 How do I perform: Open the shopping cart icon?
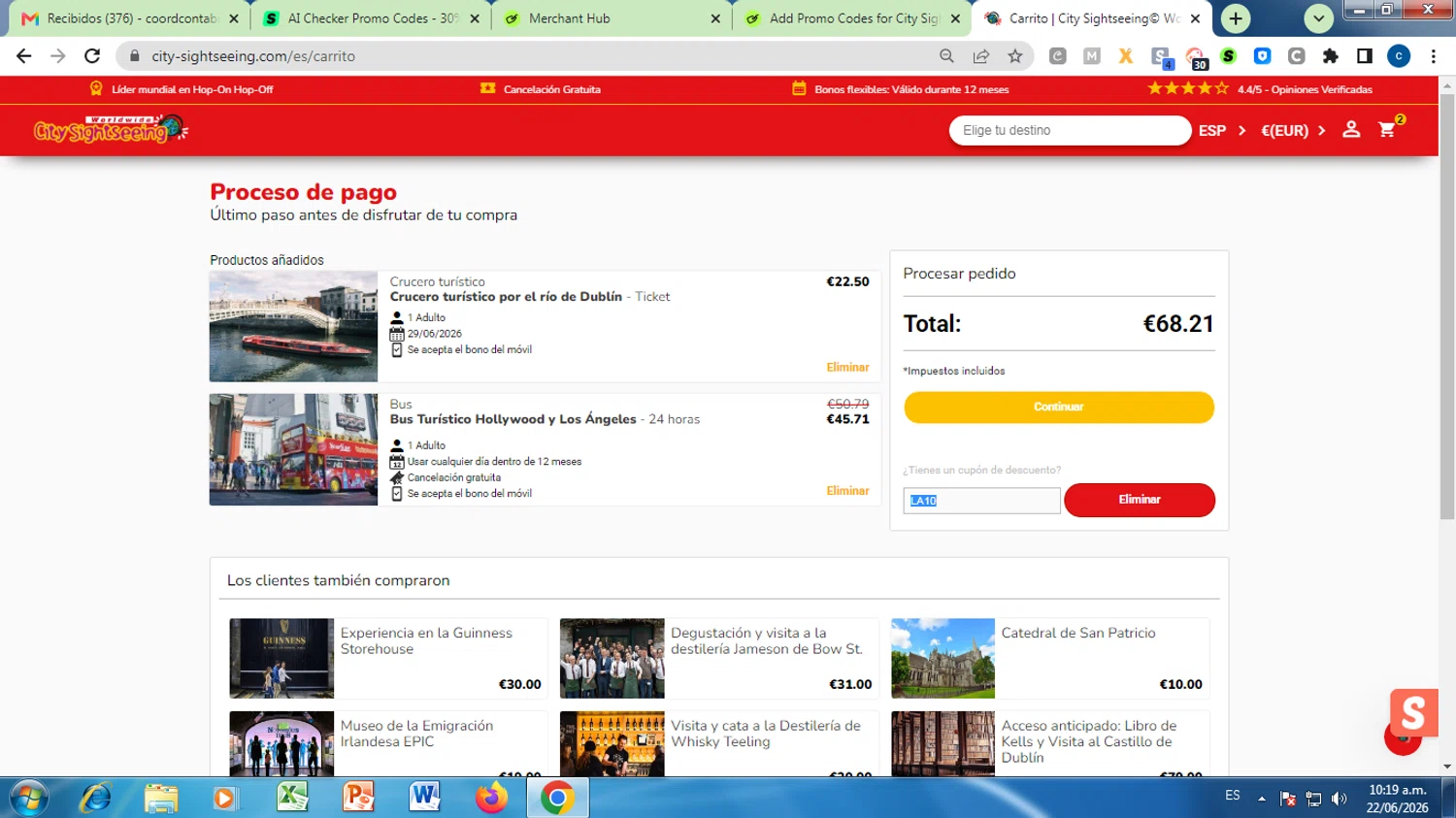[1388, 129]
